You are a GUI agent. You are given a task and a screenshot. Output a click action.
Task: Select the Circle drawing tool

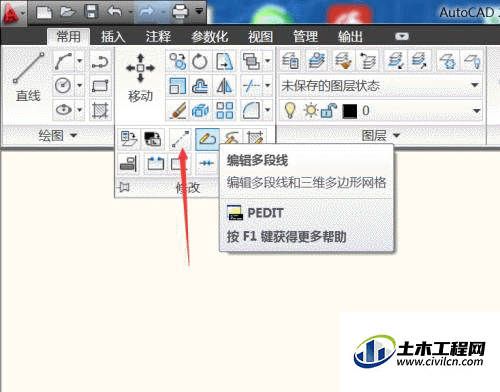click(63, 85)
